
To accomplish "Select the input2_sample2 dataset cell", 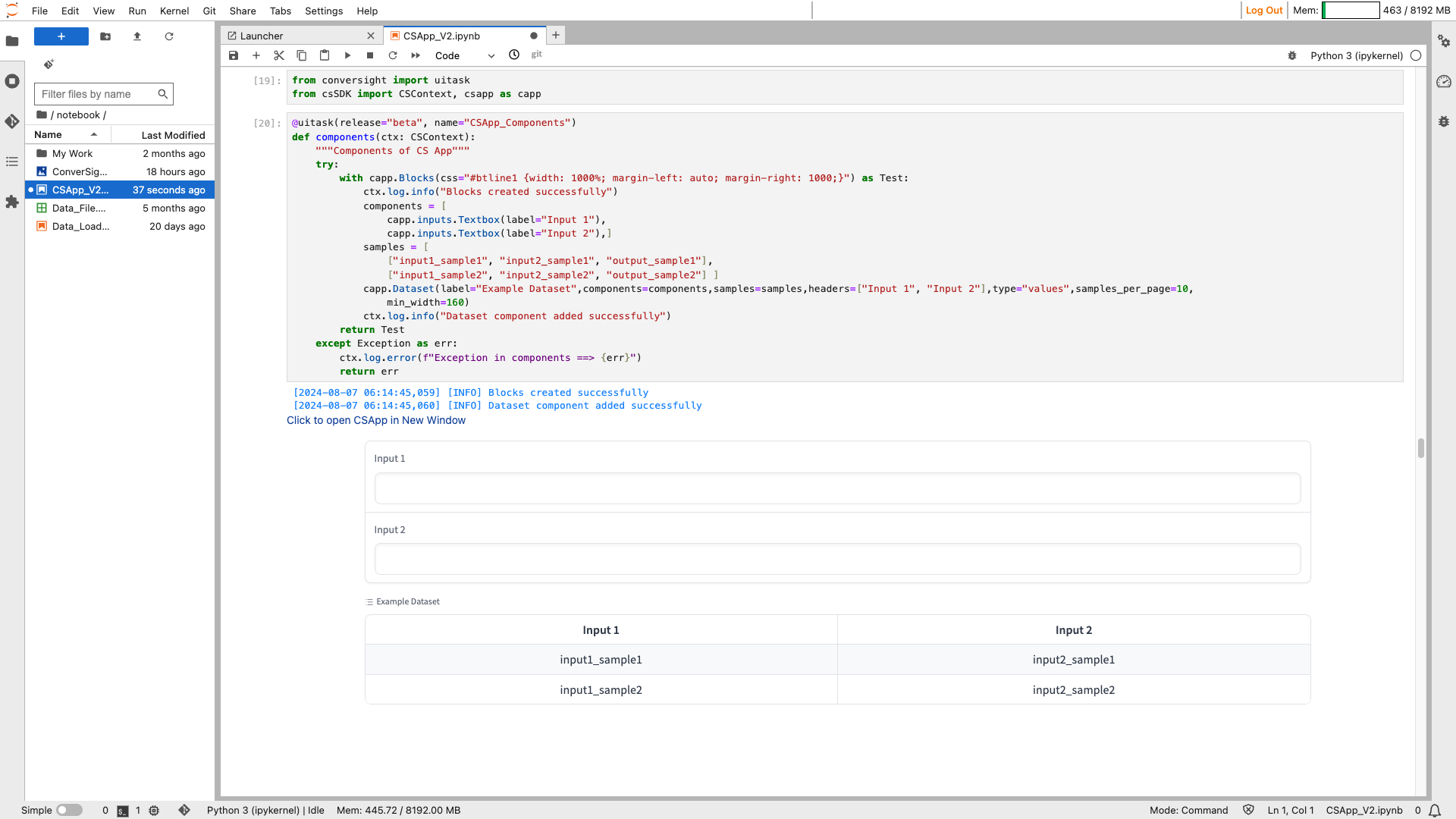I will pos(1073,690).
